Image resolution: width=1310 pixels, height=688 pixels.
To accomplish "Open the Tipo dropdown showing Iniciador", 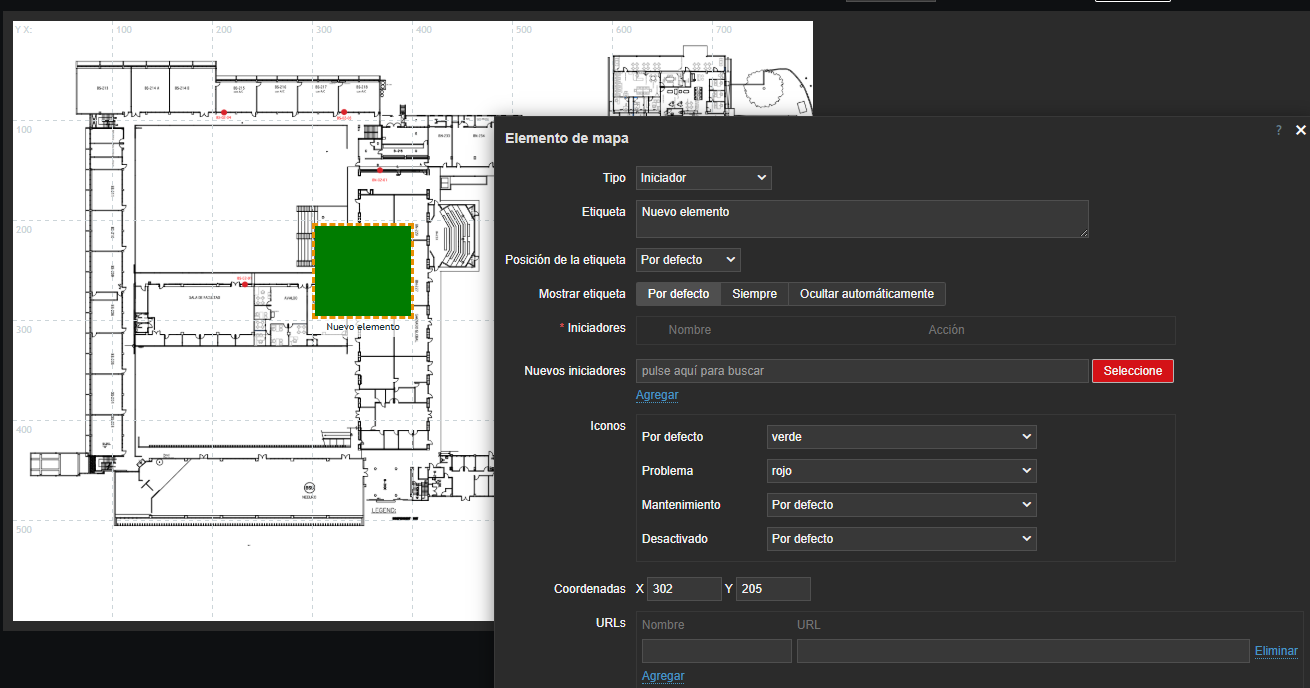I will pos(704,178).
